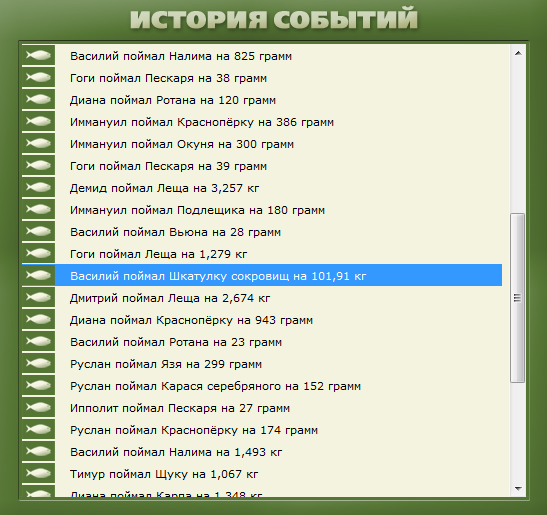Image resolution: width=547 pixels, height=515 pixels.
Task: Select row 'Ипполит поймал Пескаря на 27 грамм'
Action: click(262, 407)
